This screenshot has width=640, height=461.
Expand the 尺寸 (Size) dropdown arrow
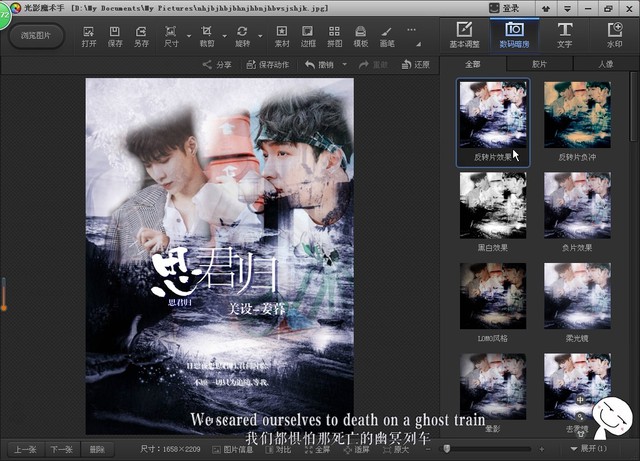(x=190, y=44)
